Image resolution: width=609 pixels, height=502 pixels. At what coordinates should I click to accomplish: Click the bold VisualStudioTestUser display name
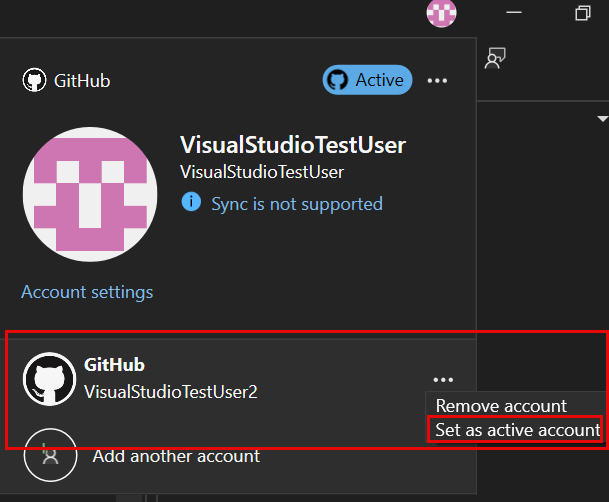[292, 145]
